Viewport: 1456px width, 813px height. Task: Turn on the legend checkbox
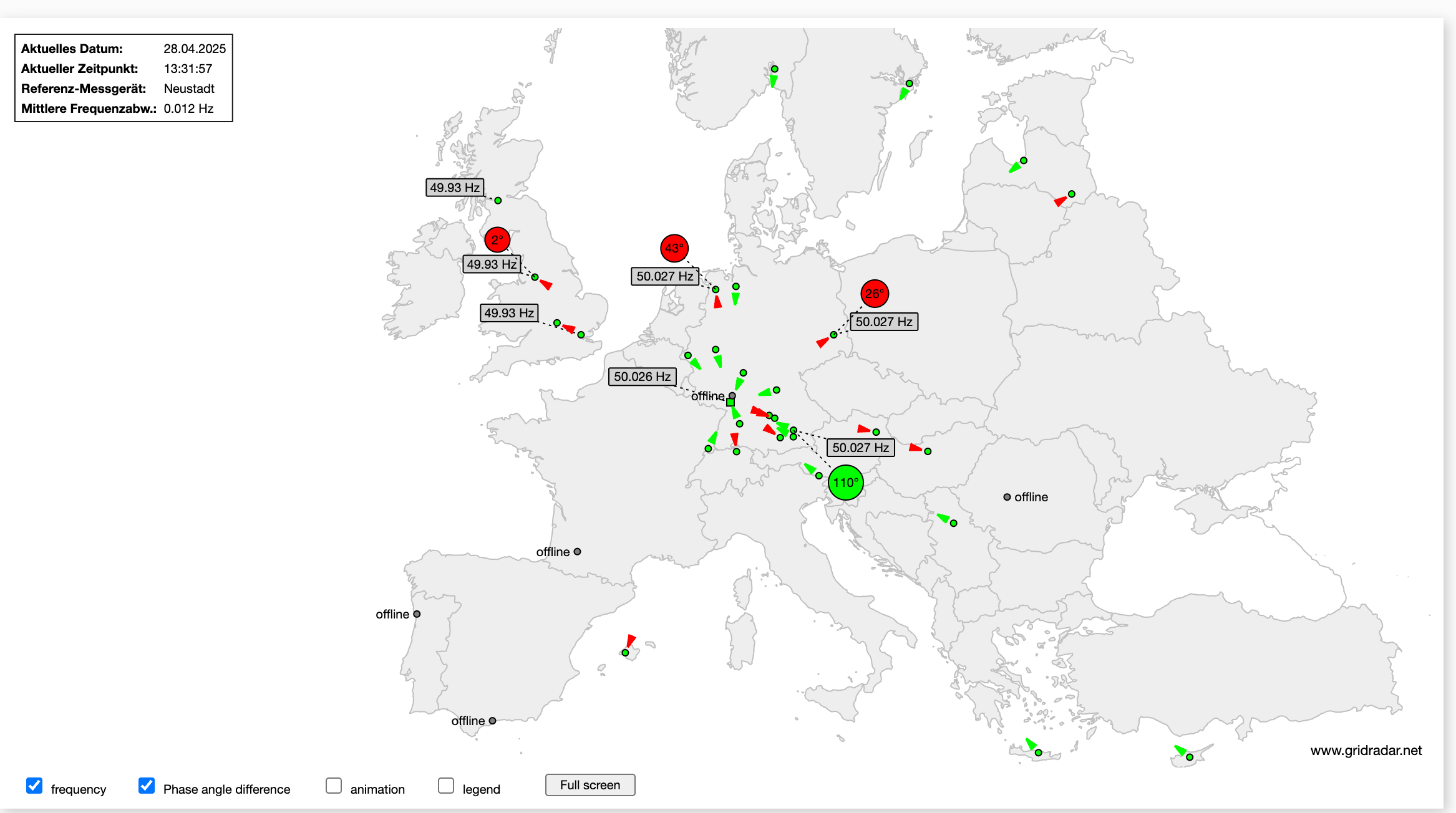[x=446, y=786]
